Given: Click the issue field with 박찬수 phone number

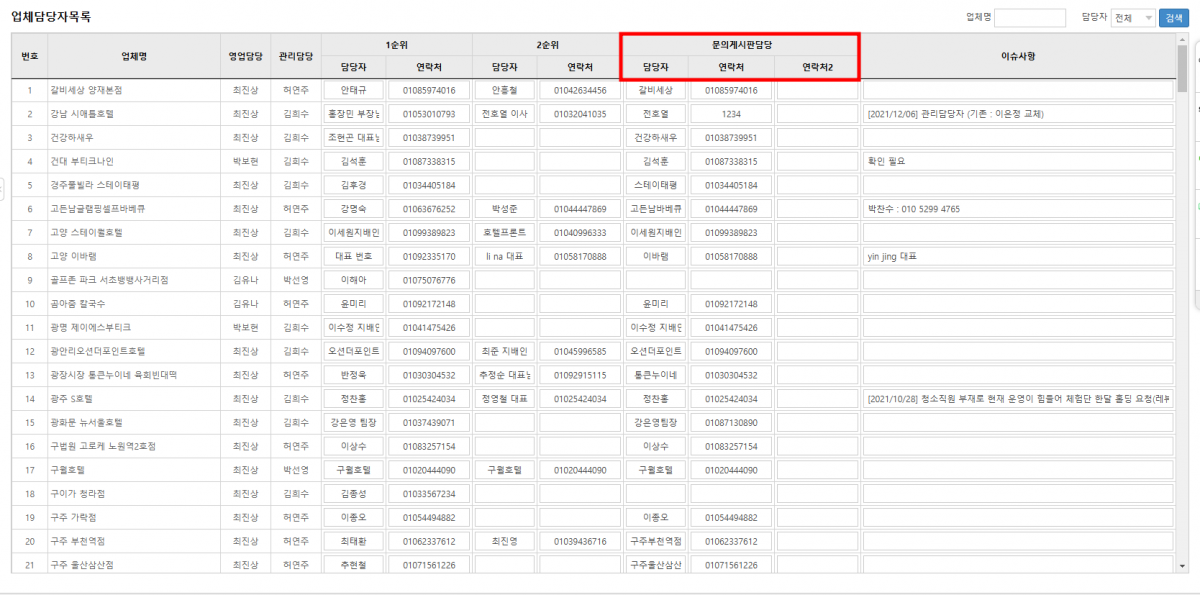Looking at the screenshot, I should (x=1018, y=209).
